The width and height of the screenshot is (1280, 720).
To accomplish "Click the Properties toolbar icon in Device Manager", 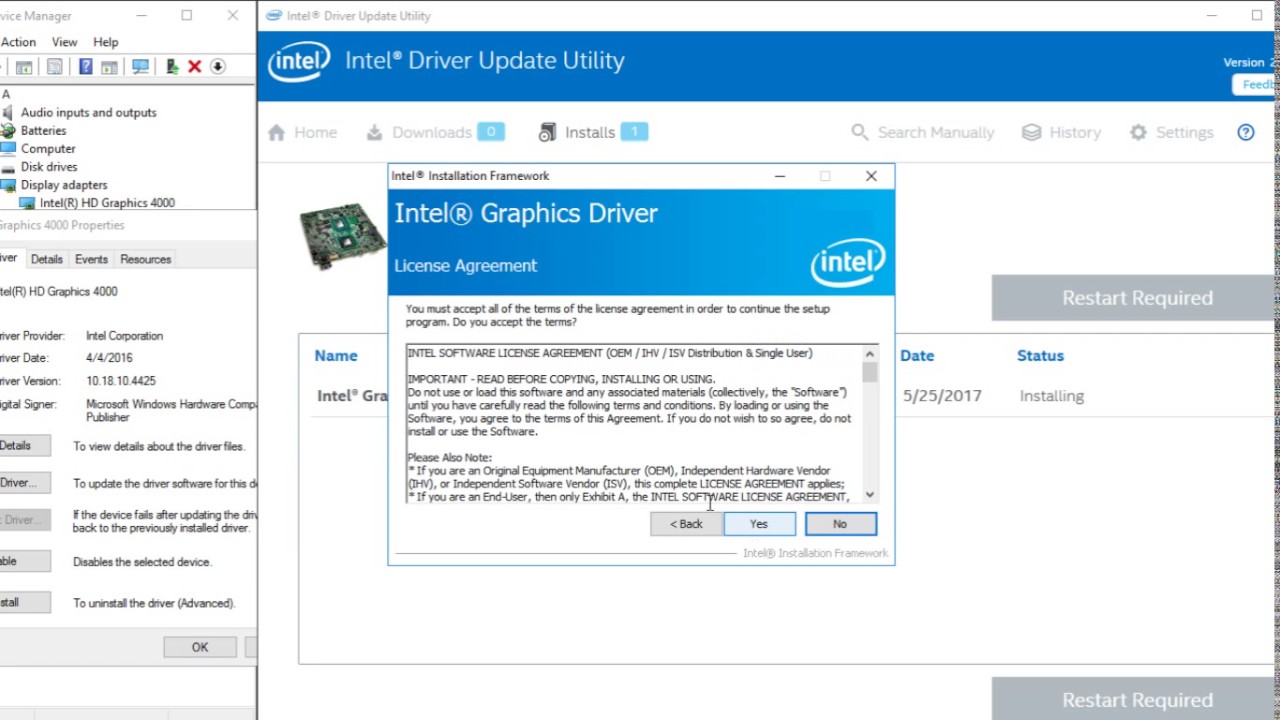I will [55, 67].
